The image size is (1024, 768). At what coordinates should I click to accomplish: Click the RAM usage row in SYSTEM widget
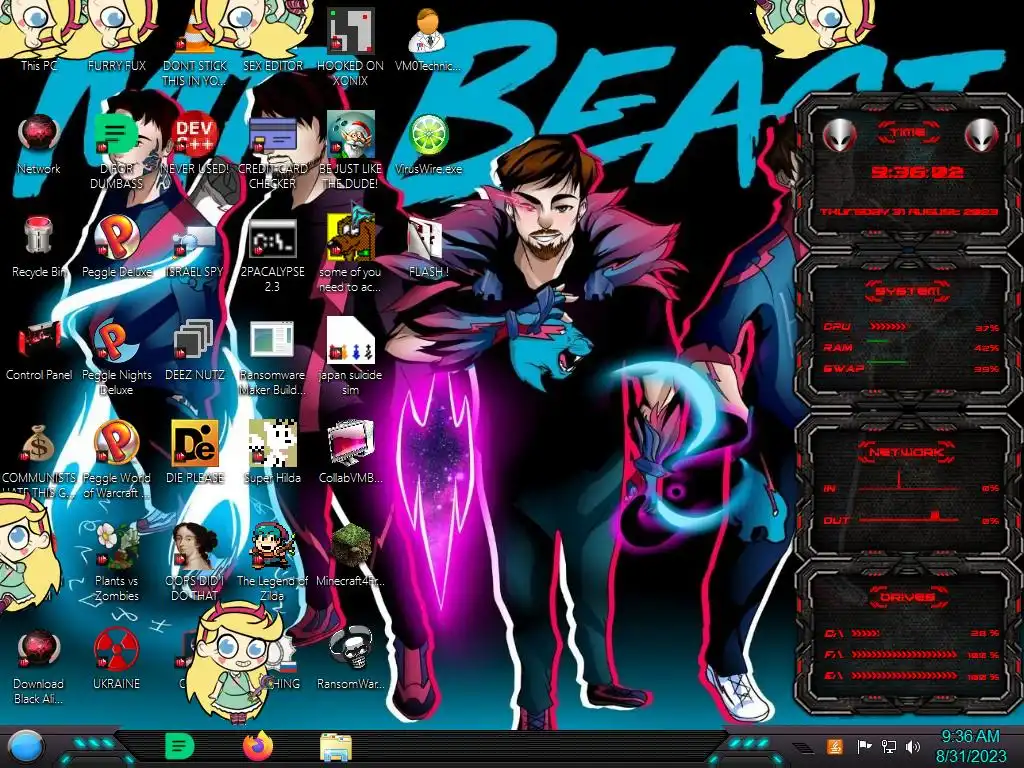click(912, 347)
